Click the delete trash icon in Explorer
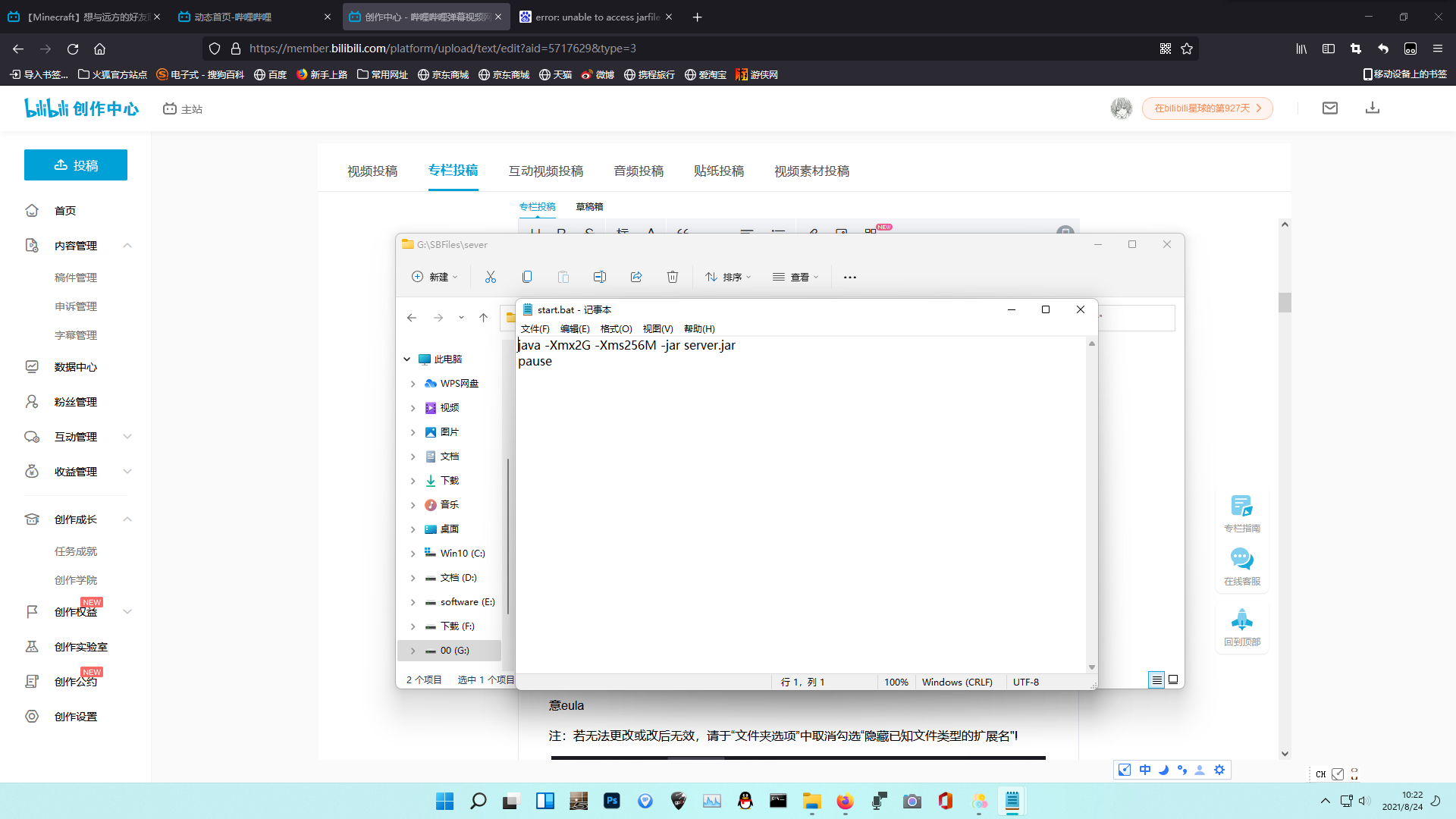This screenshot has width=1456, height=819. tap(673, 277)
